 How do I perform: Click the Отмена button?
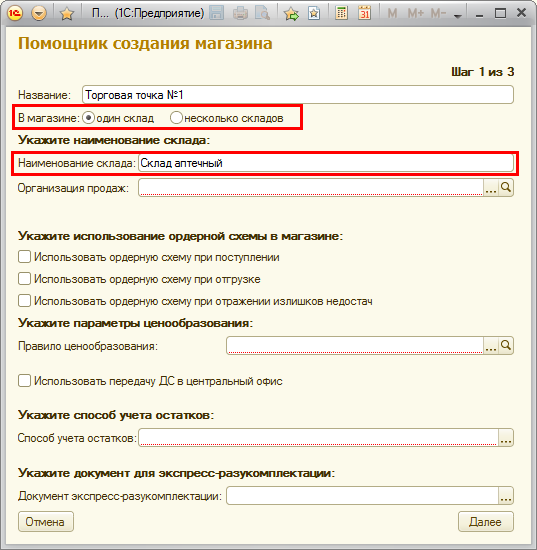[x=46, y=522]
